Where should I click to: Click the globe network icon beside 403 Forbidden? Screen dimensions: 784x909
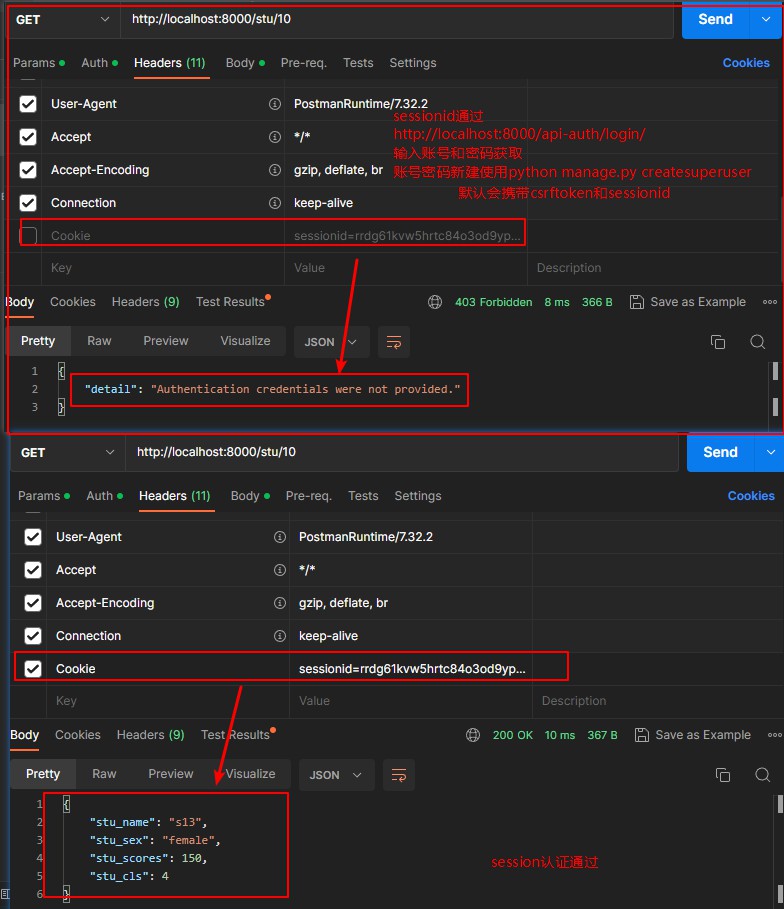(x=435, y=302)
